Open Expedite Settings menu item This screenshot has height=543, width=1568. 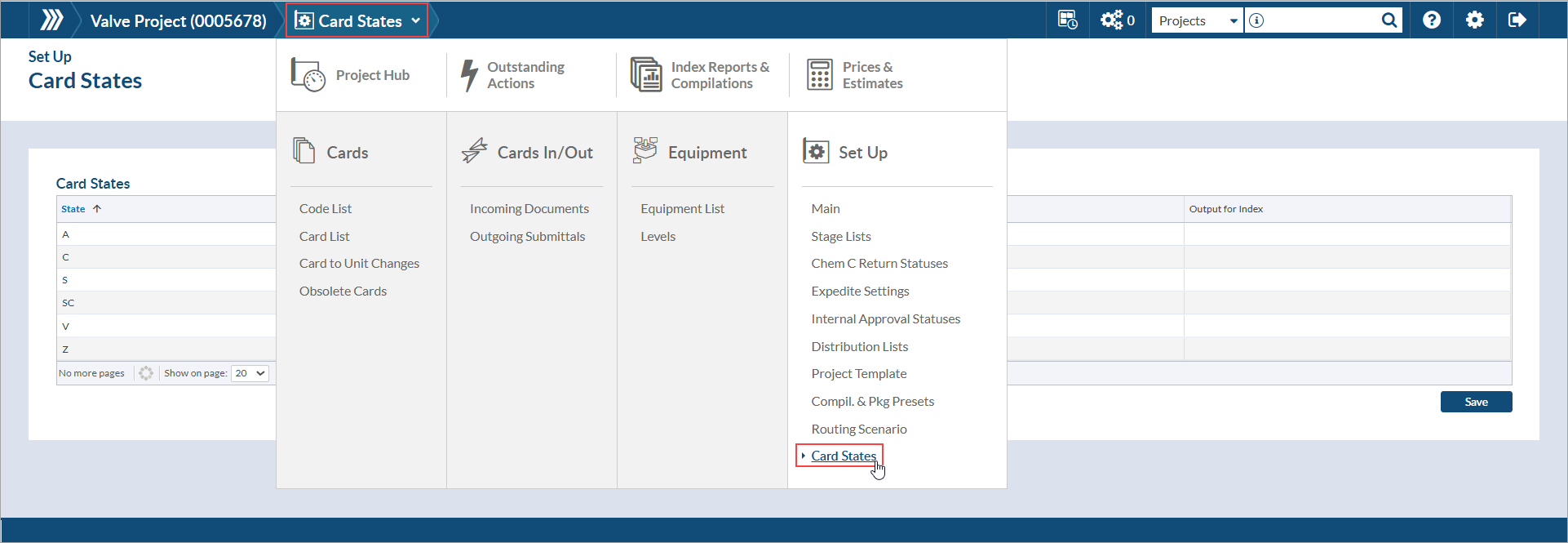click(860, 292)
